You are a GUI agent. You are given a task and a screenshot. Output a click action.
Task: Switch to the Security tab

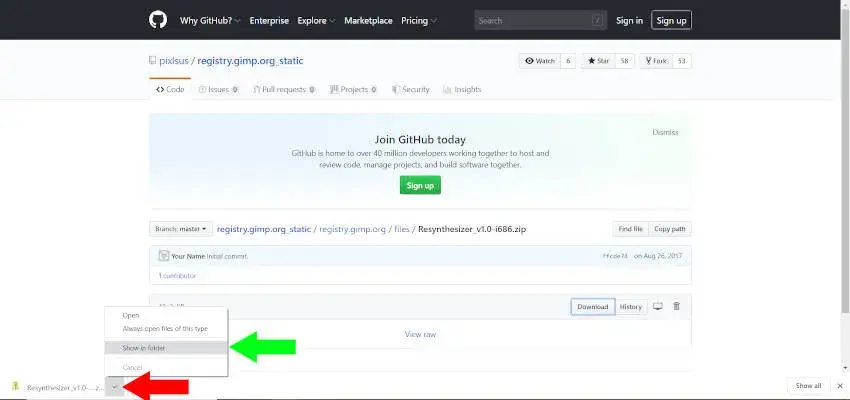click(410, 89)
